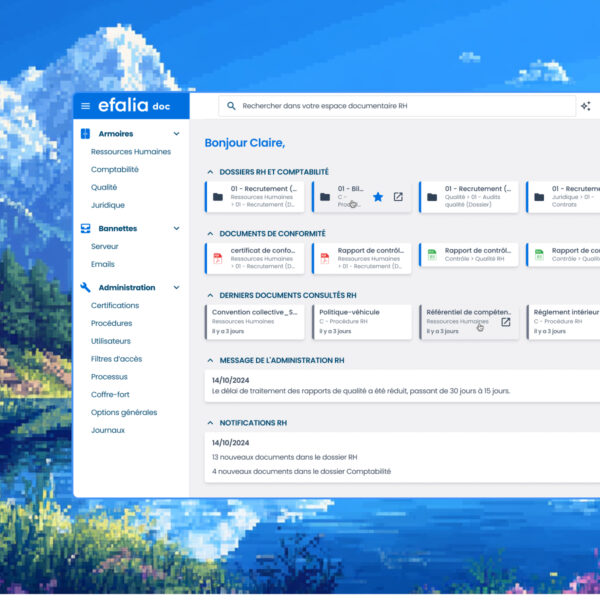Open Comptabilité armoire
The height and width of the screenshot is (600, 600).
tap(115, 170)
